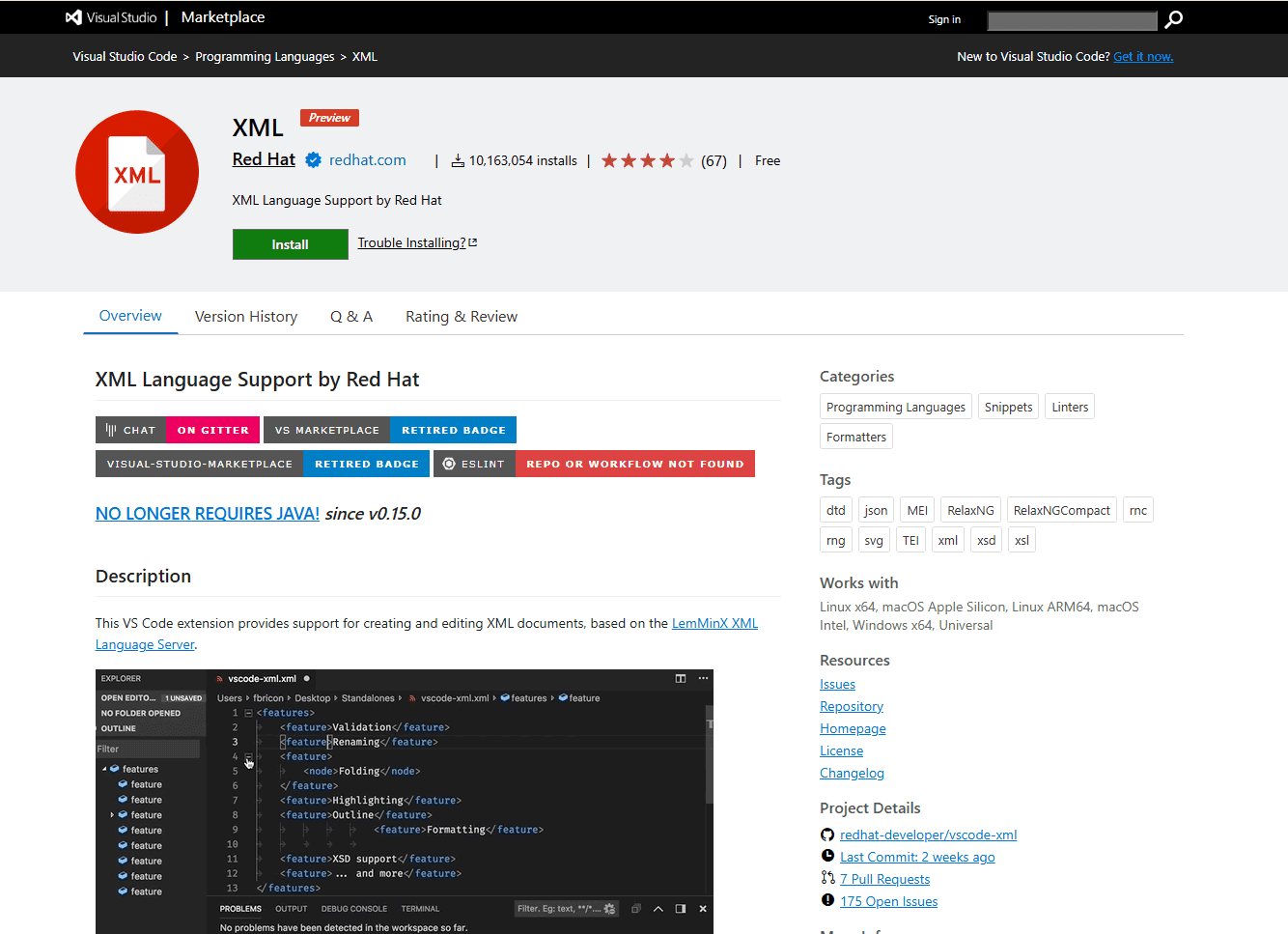The height and width of the screenshot is (934, 1288).
Task: Click the xsd tag
Action: [987, 540]
